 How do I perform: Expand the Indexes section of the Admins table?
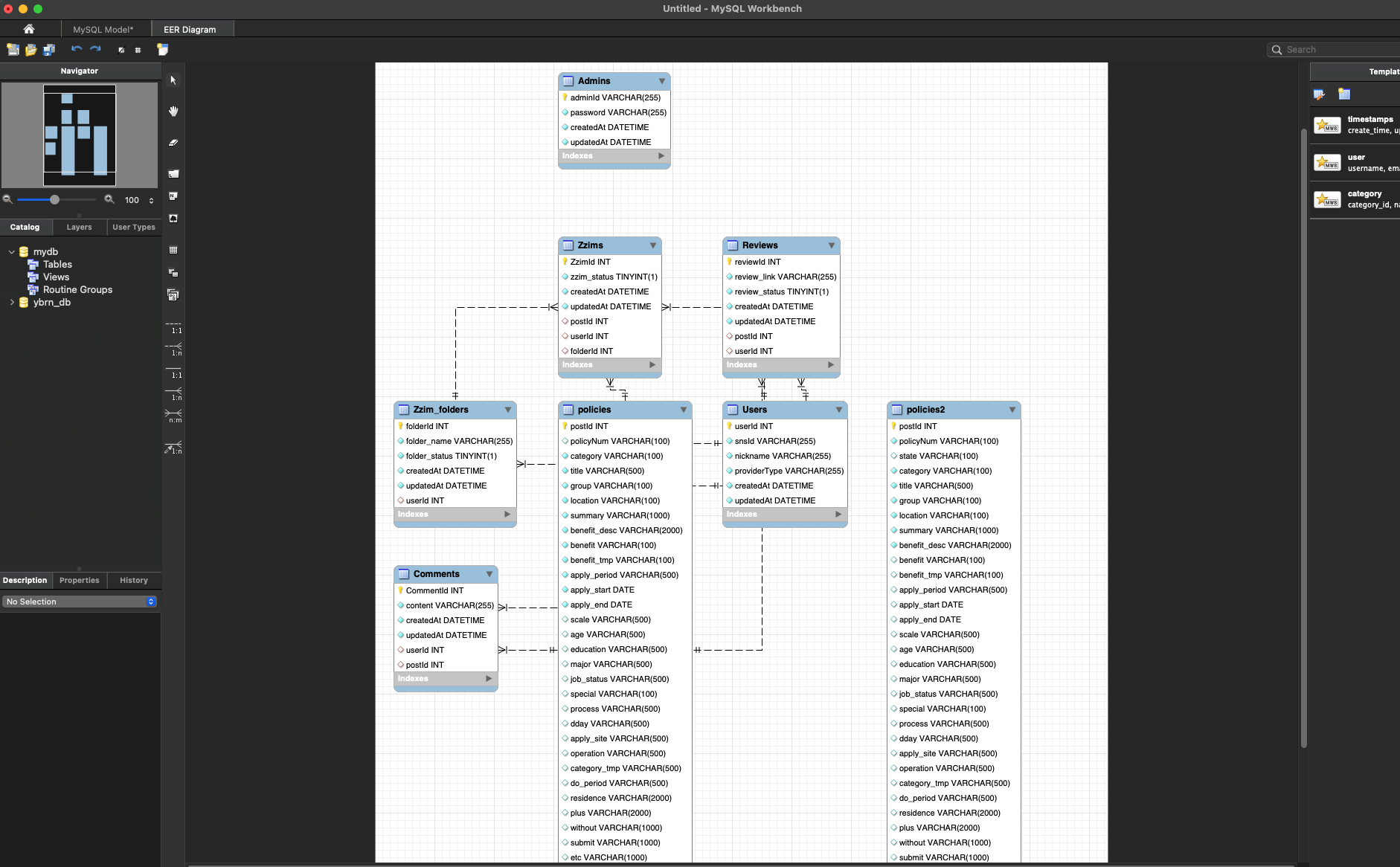(661, 156)
